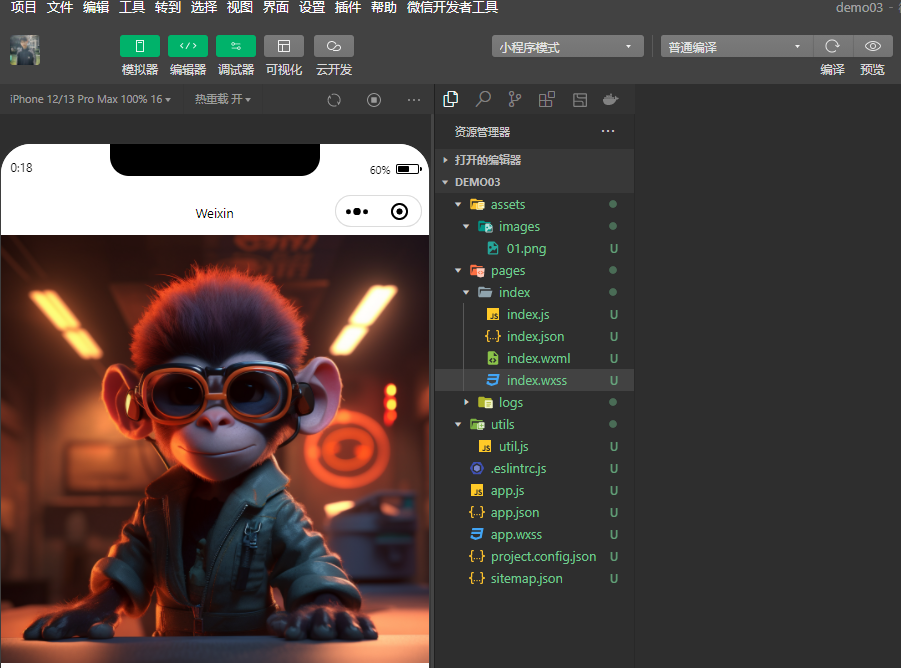Open the 文件 menu
The height and width of the screenshot is (668, 901).
coord(60,7)
